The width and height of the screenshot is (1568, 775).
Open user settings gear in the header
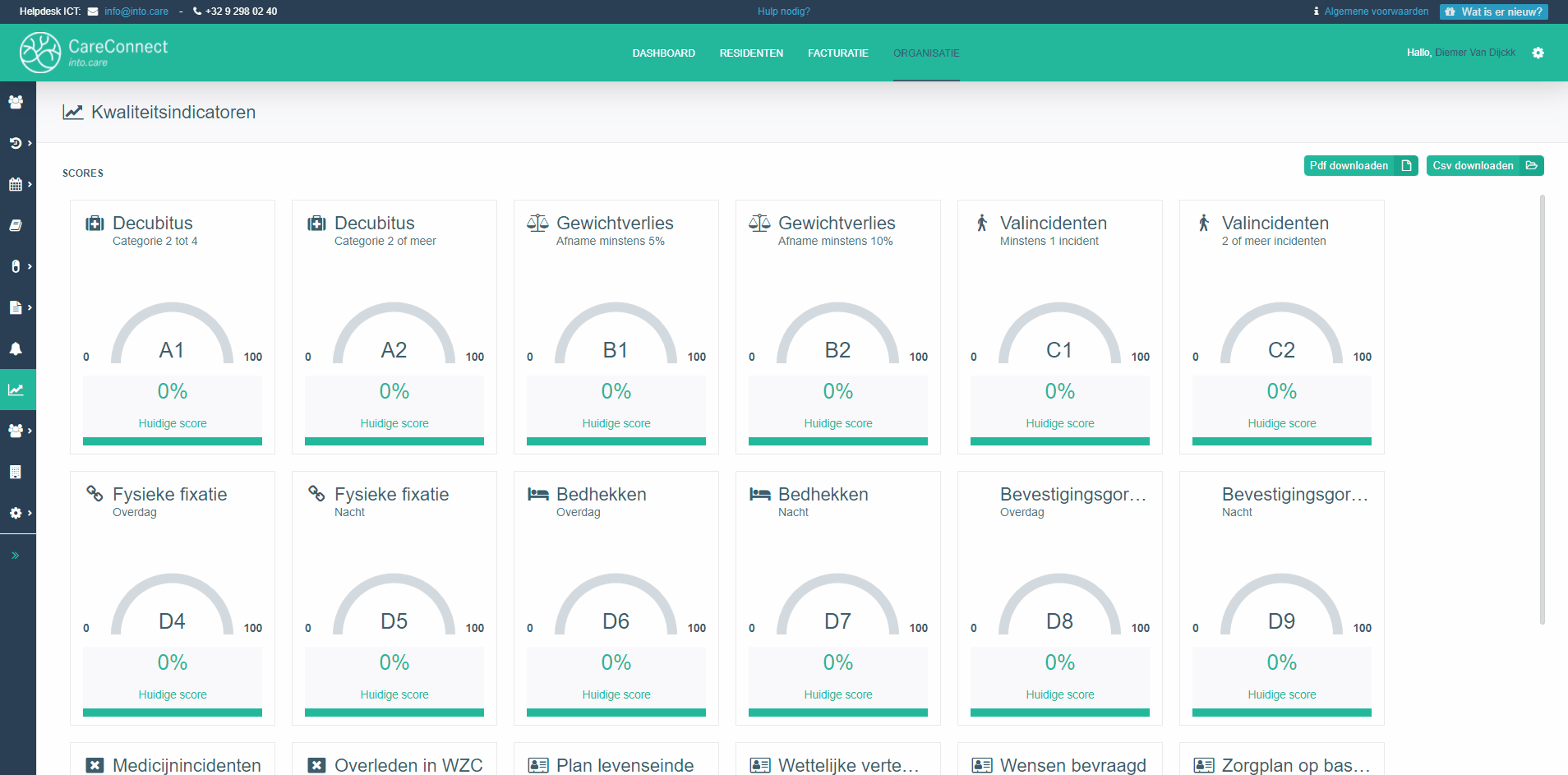pos(1538,53)
